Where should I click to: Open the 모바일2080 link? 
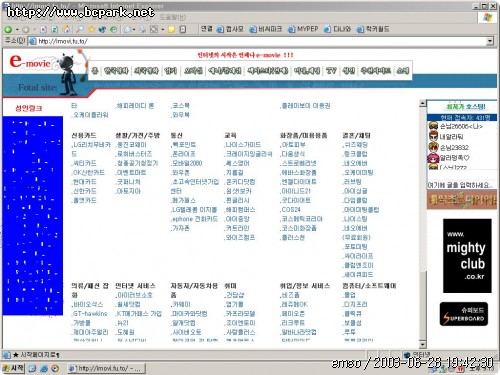click(x=186, y=163)
